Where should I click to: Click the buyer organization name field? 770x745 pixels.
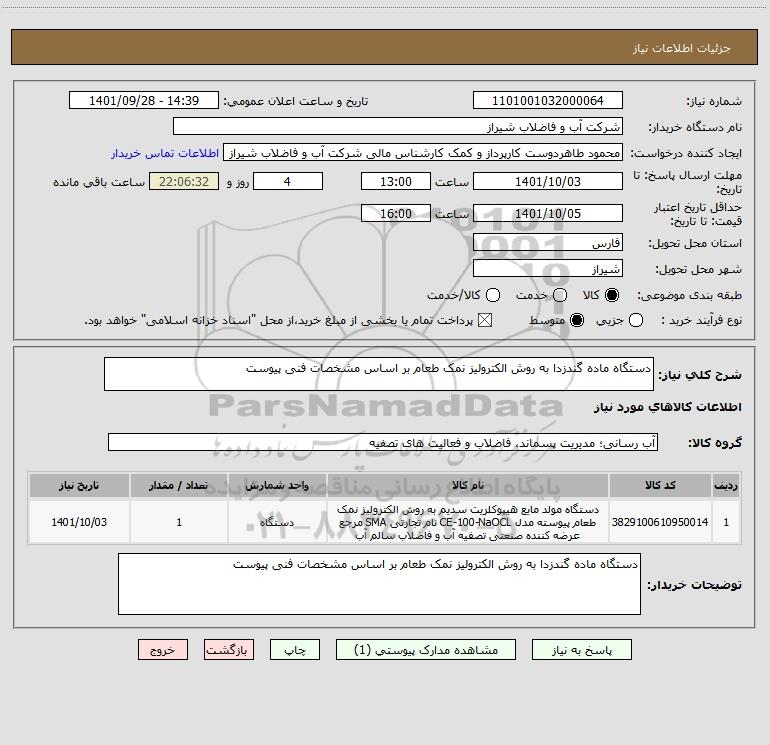click(398, 126)
